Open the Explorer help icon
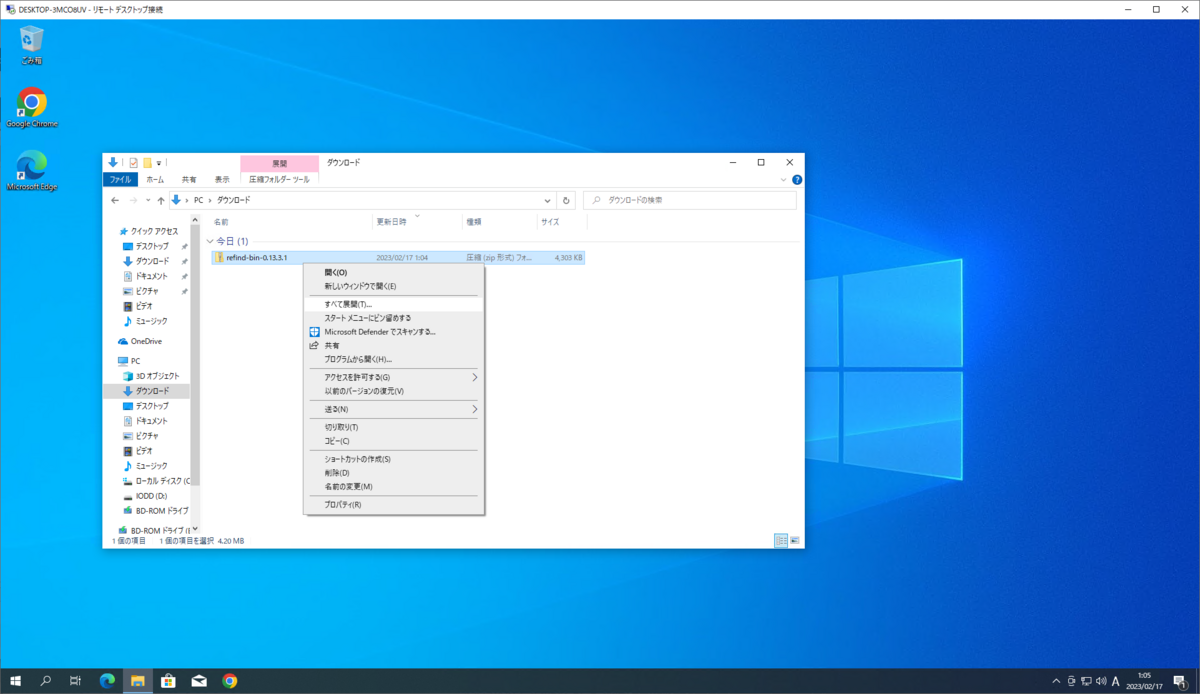 pyautogui.click(x=797, y=180)
